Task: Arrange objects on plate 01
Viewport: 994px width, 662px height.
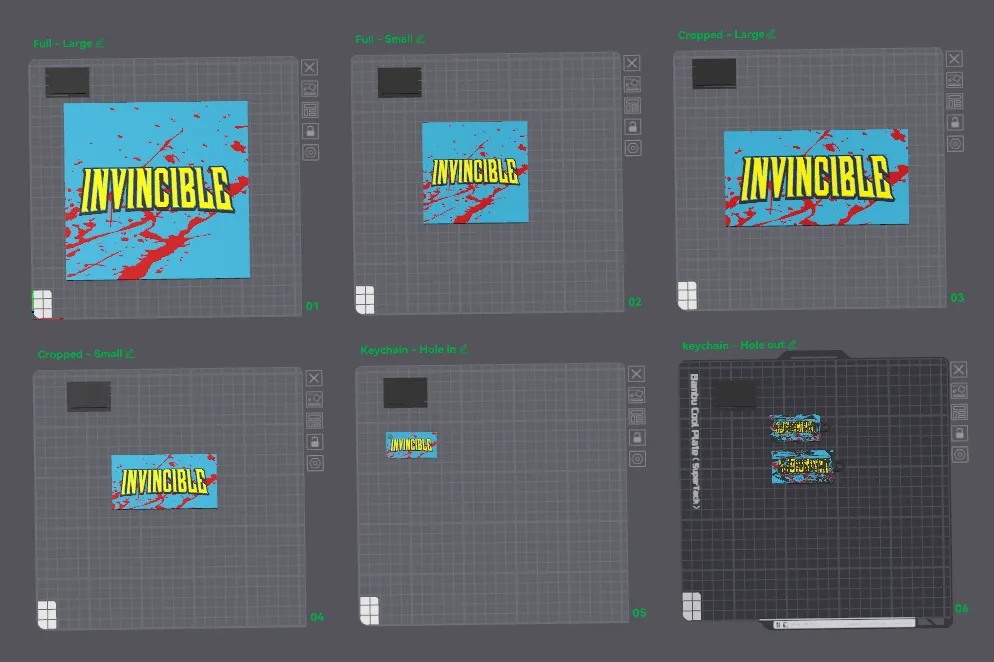Action: [309, 110]
